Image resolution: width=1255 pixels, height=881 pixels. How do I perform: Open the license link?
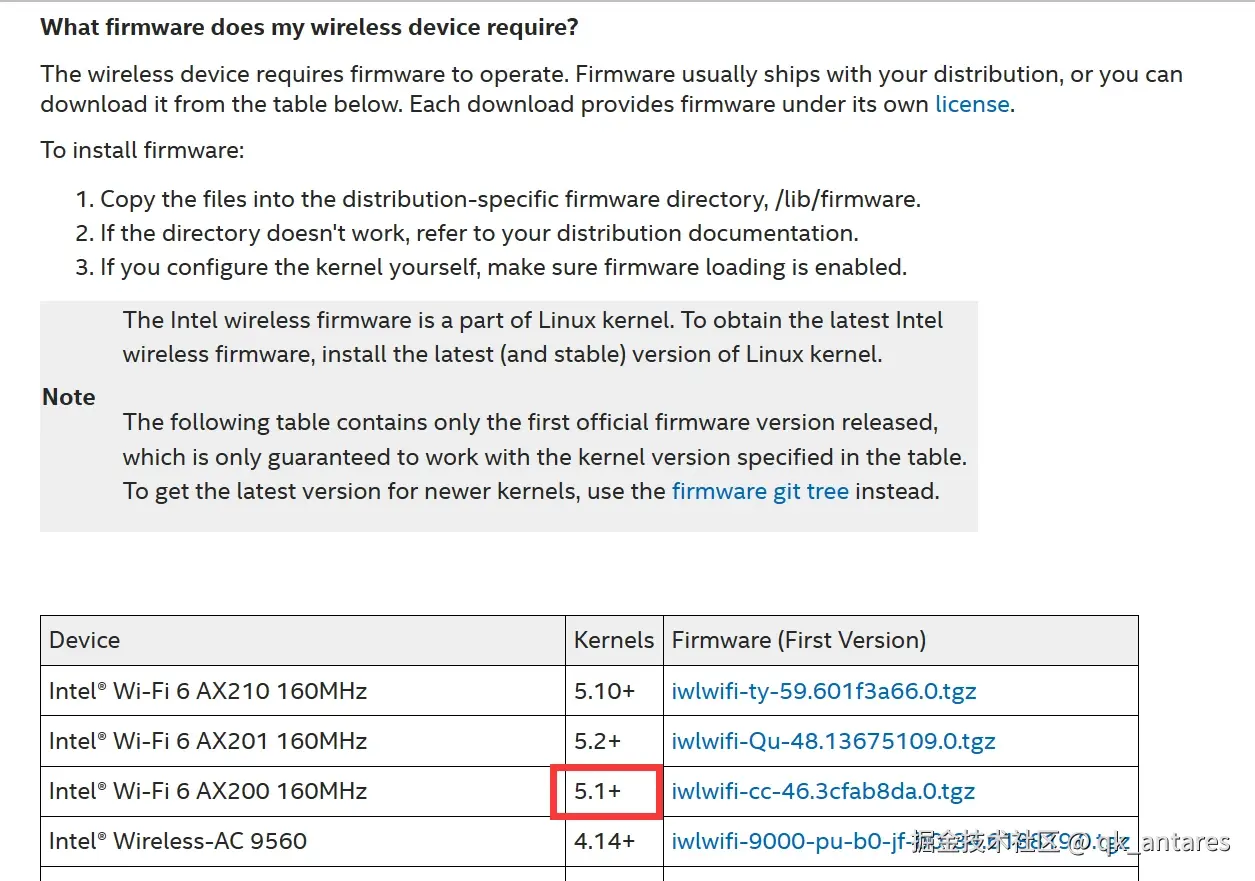[972, 105]
